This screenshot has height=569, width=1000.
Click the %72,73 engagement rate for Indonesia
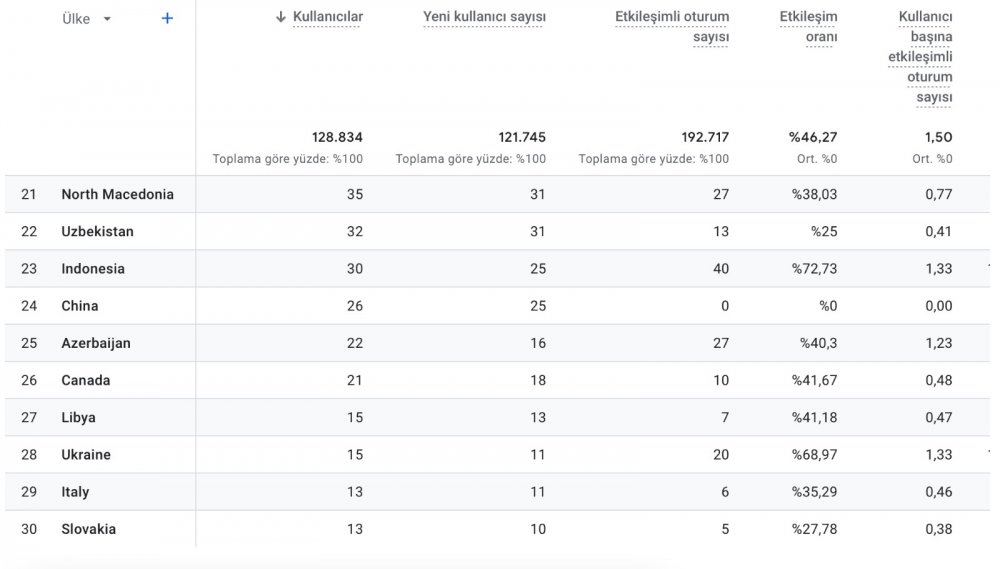click(814, 269)
